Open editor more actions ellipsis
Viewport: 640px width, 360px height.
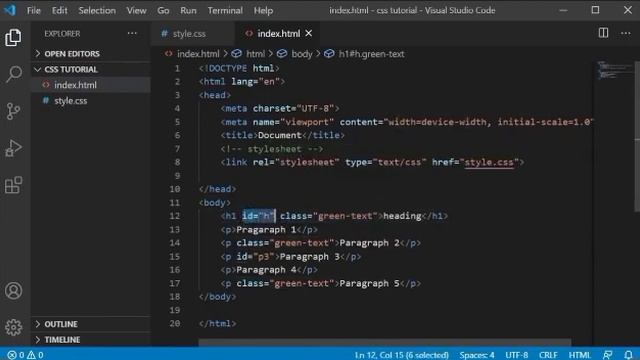click(625, 33)
